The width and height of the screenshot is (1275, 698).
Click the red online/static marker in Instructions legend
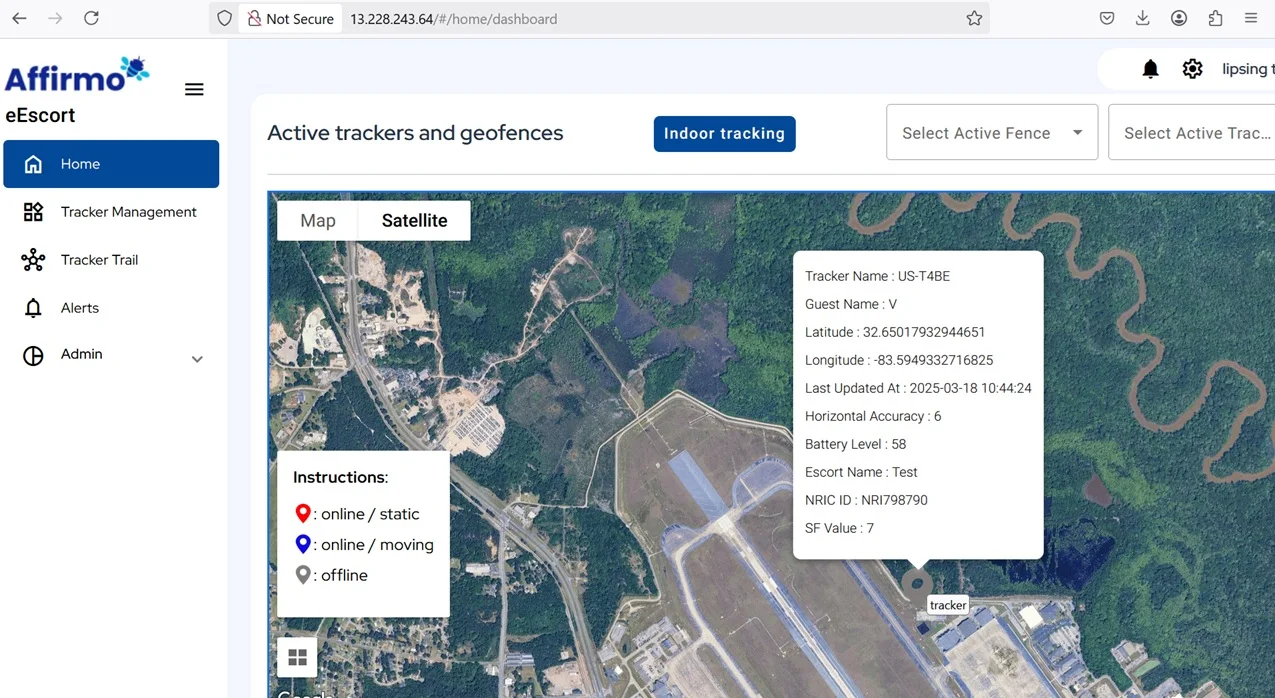pos(303,513)
